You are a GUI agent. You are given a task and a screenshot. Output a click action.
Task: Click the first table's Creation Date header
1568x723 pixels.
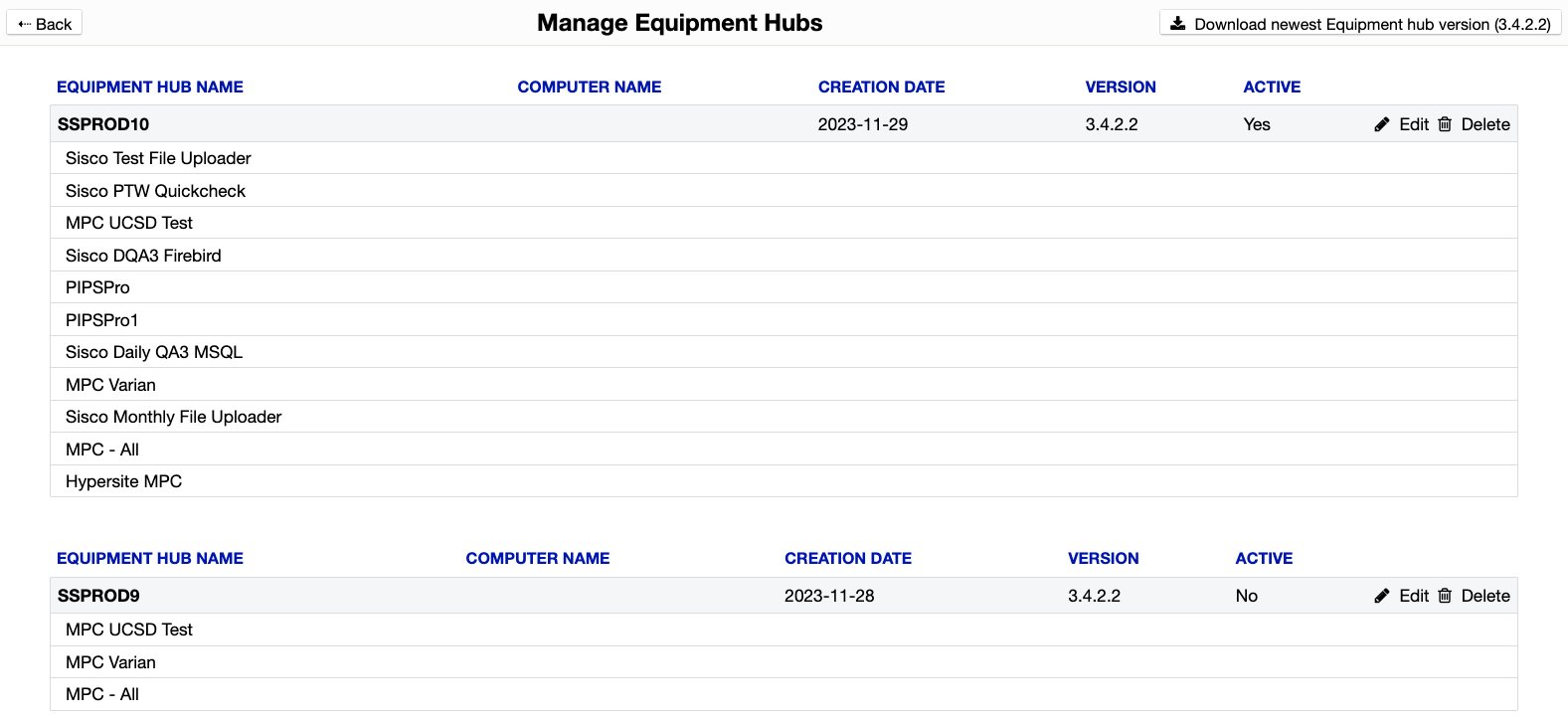(881, 88)
